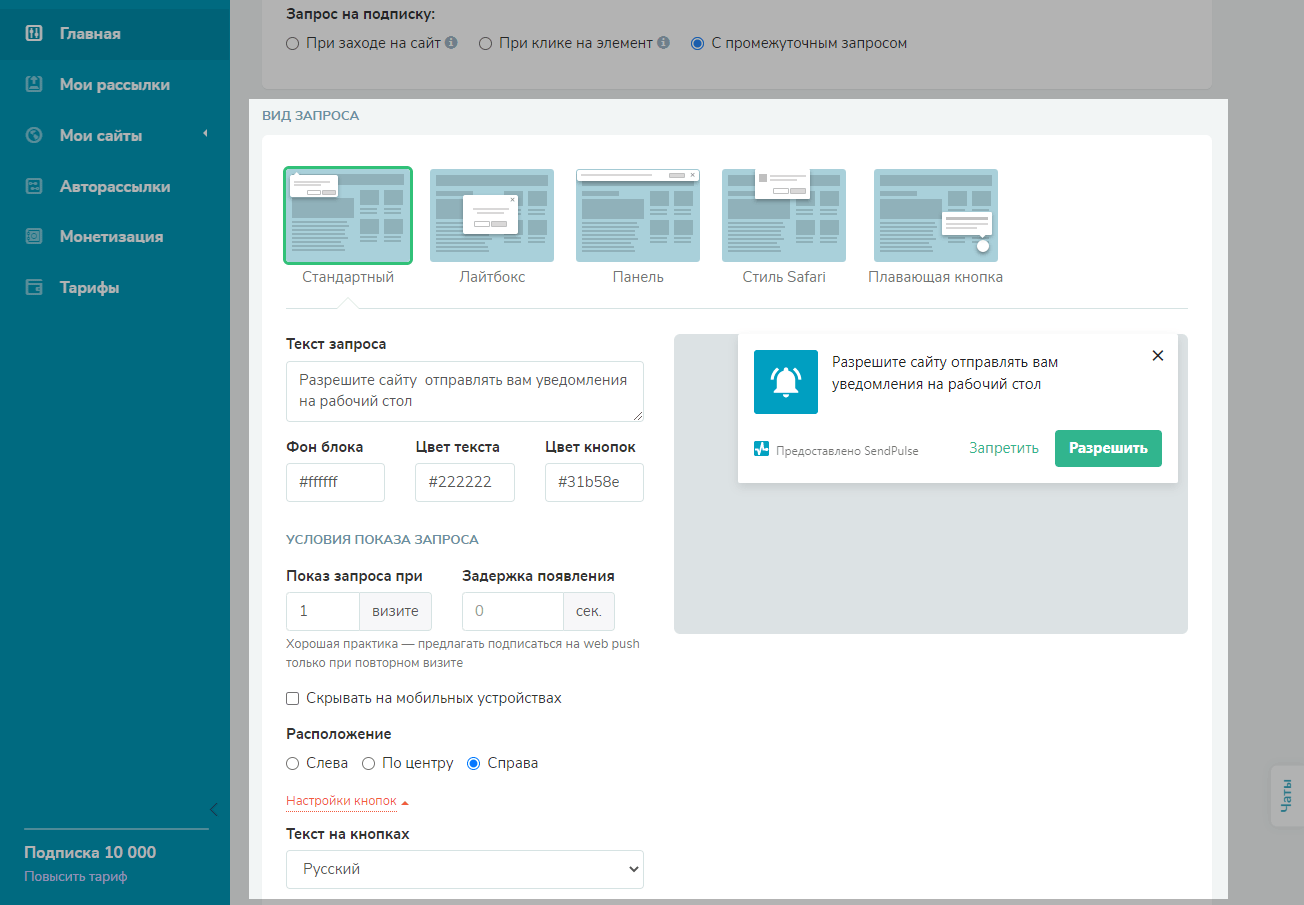
Task: Follow the Повысить тариф link
Action: pyautogui.click(x=76, y=877)
